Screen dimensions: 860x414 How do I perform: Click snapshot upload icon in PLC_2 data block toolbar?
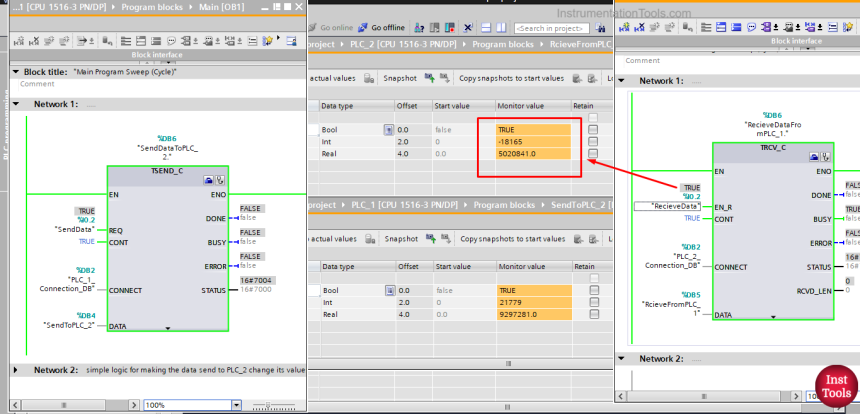point(429,78)
